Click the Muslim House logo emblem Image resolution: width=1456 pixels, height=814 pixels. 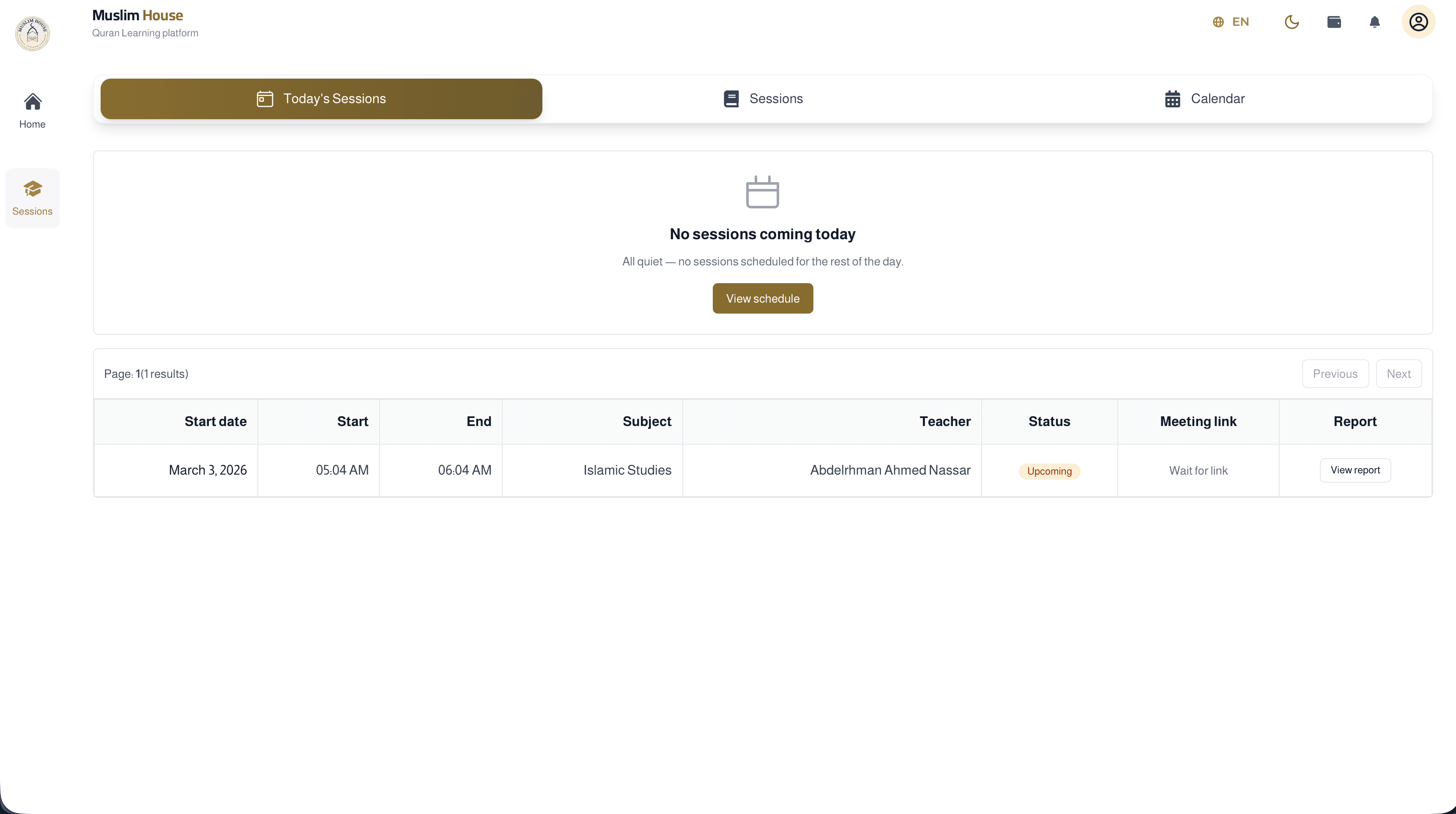[x=32, y=34]
